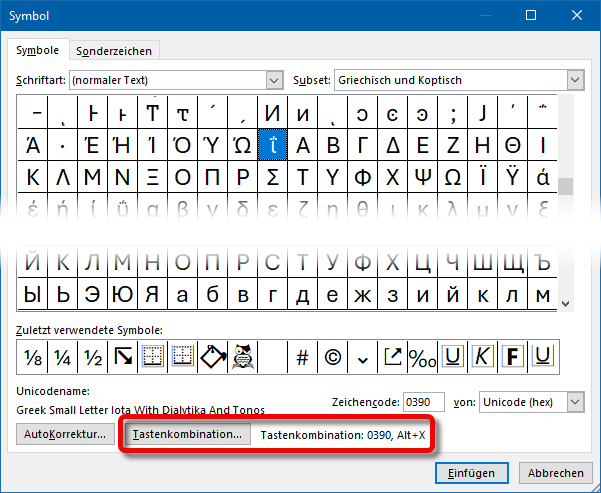Open the Schriftart font dropdown
This screenshot has height=493, width=601.
coord(274,80)
